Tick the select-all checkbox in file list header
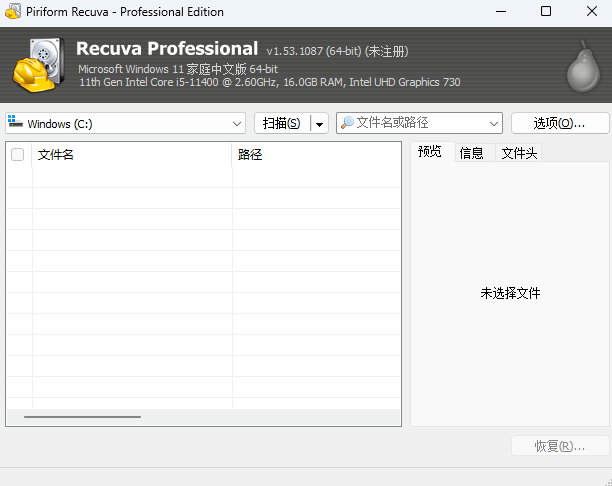This screenshot has height=486, width=612. pyautogui.click(x=18, y=154)
